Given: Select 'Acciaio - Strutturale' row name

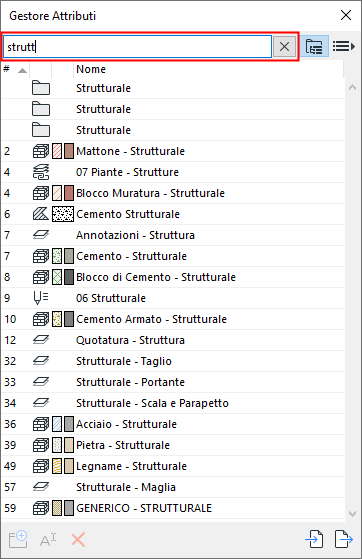Looking at the screenshot, I should pos(126,424).
